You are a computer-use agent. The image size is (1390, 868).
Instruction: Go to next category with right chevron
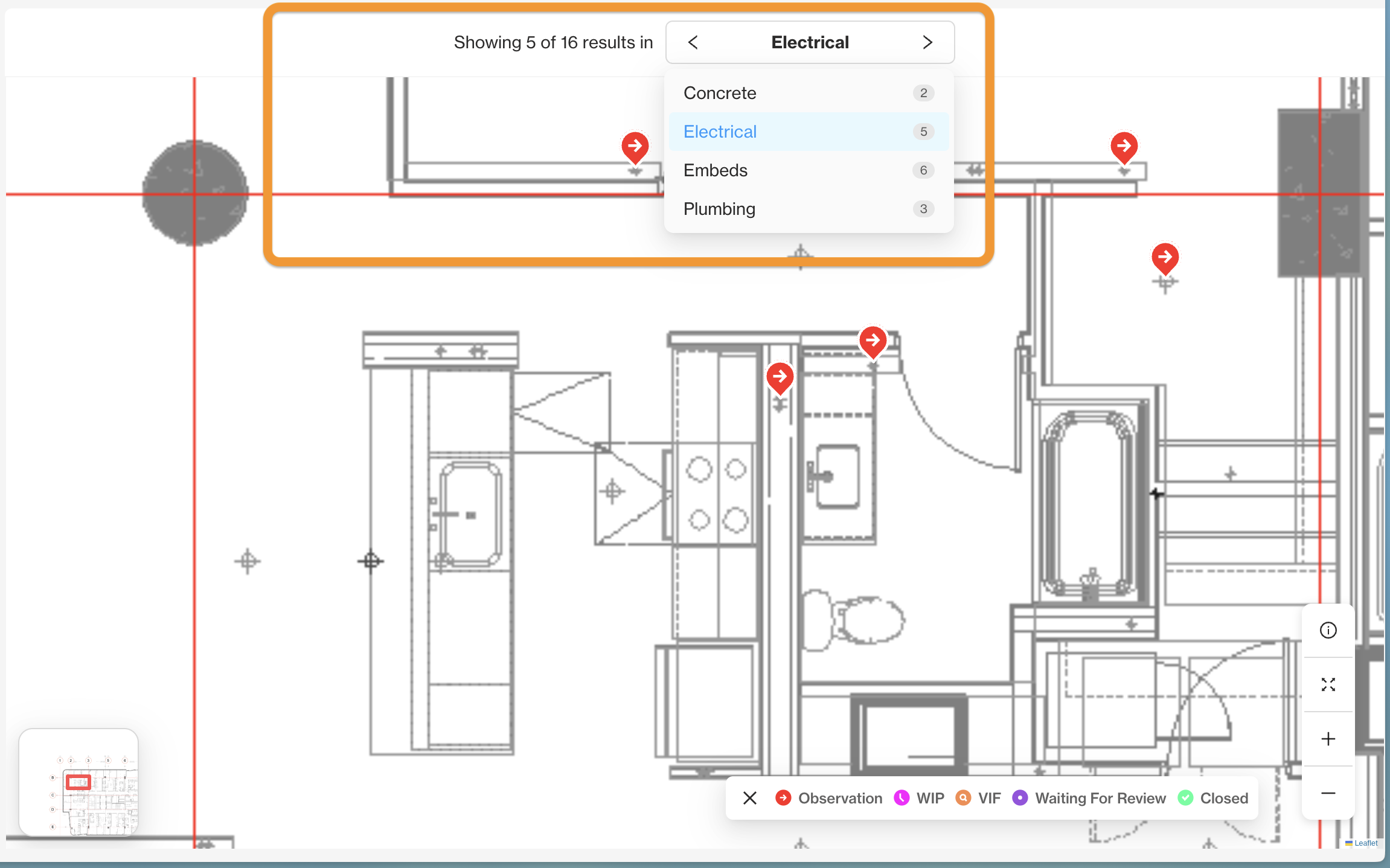(x=927, y=42)
